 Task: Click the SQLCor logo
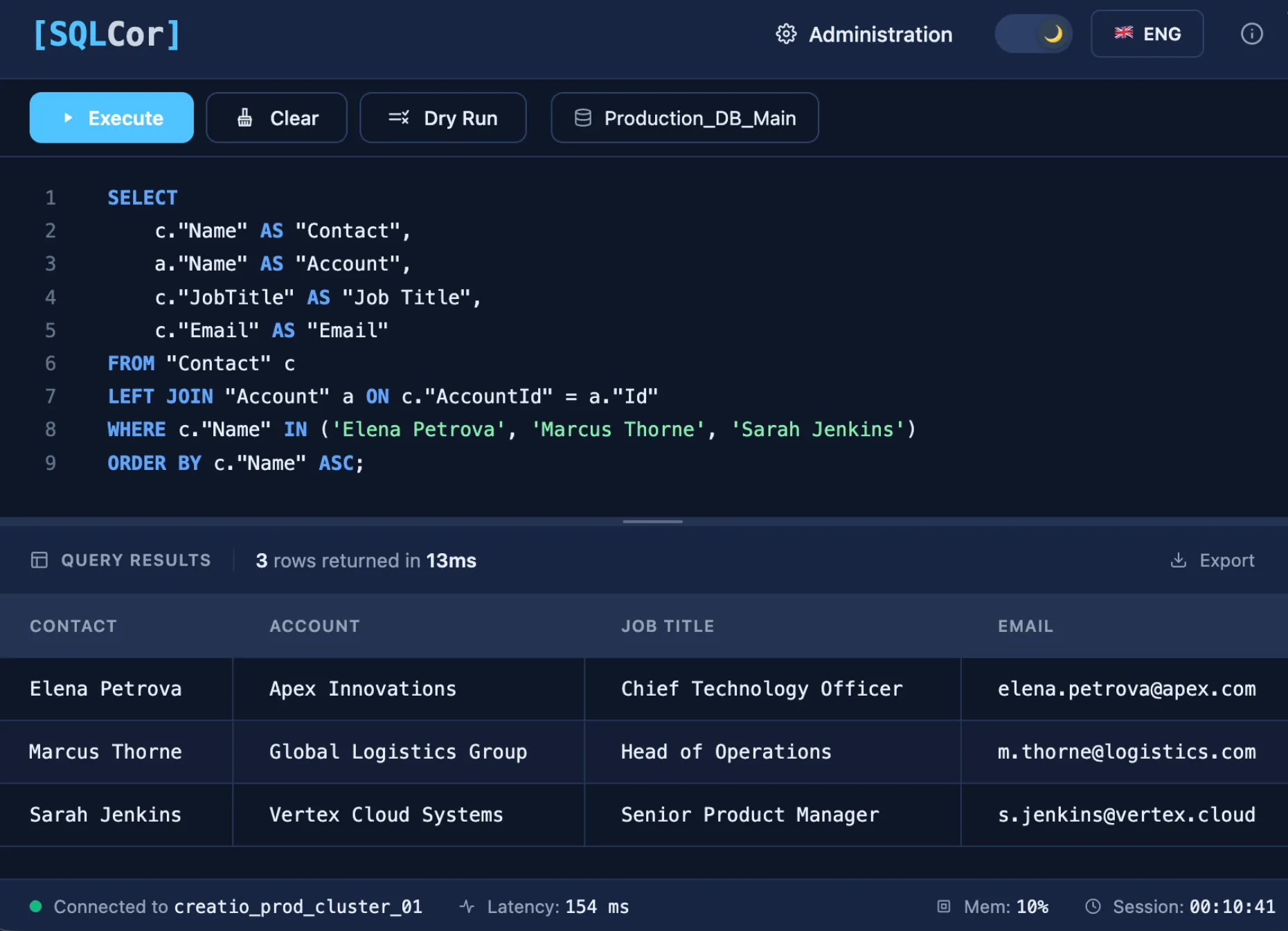pyautogui.click(x=107, y=34)
